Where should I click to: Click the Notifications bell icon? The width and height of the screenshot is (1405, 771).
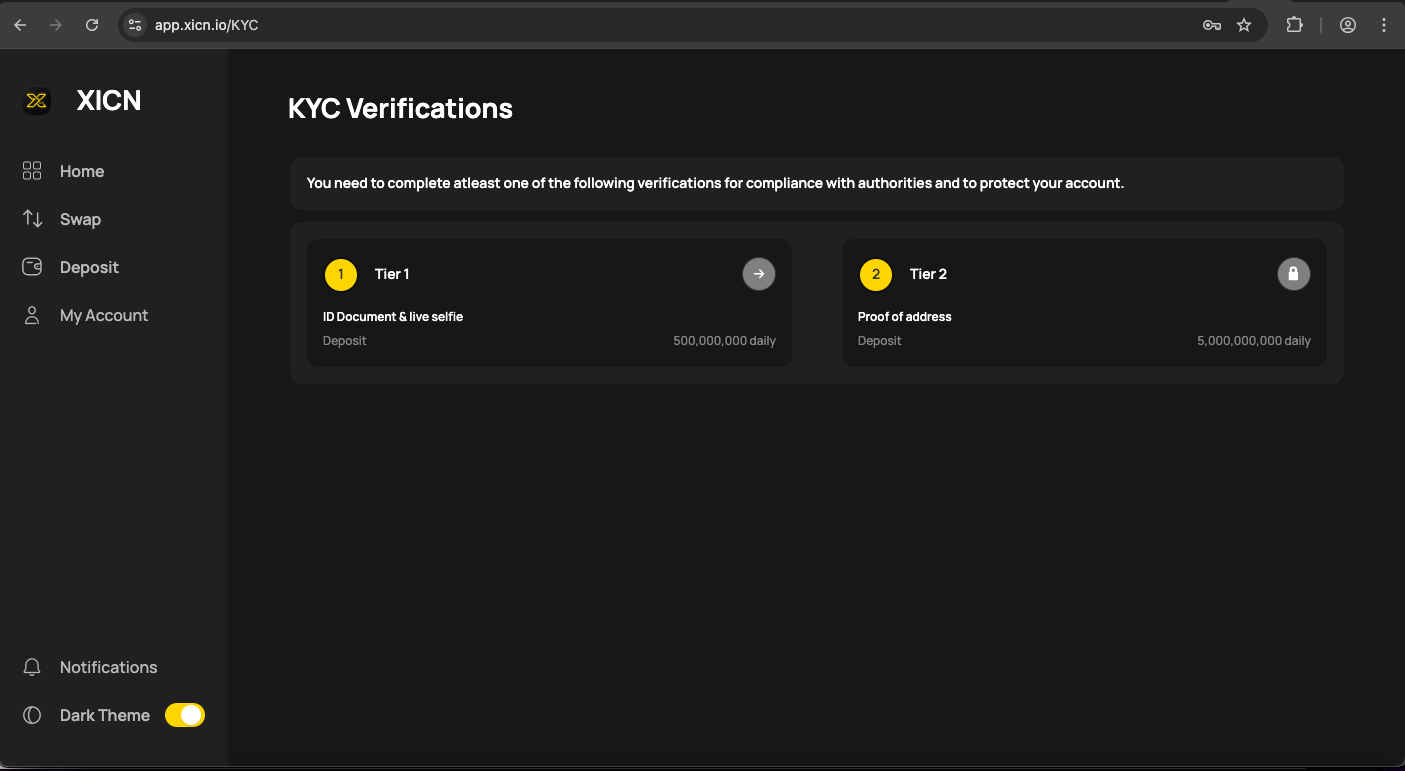click(x=32, y=667)
